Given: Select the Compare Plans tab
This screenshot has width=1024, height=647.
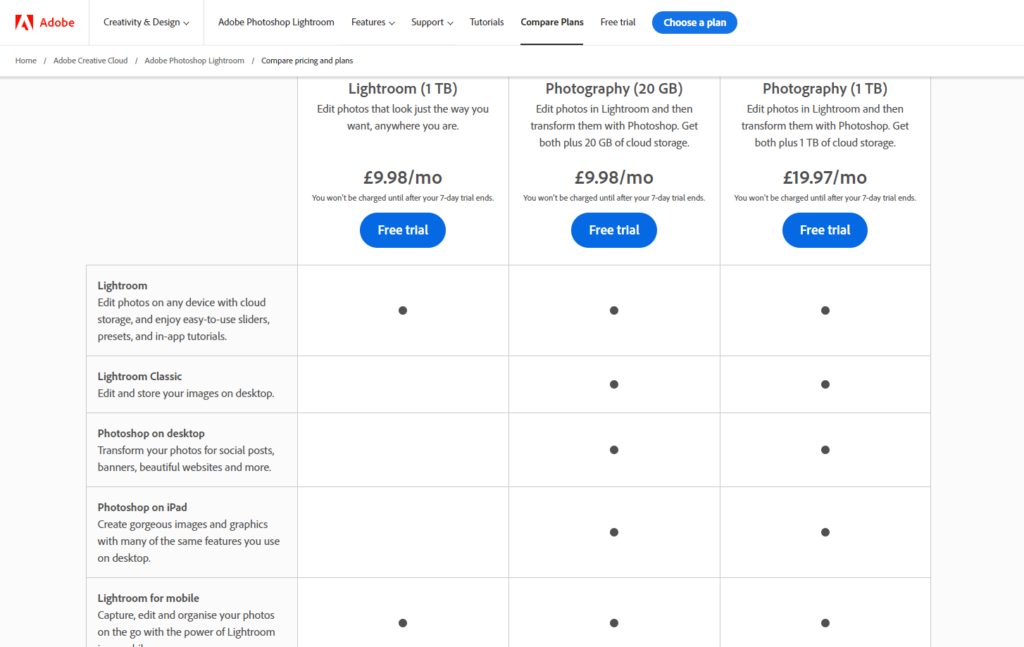Looking at the screenshot, I should point(552,22).
